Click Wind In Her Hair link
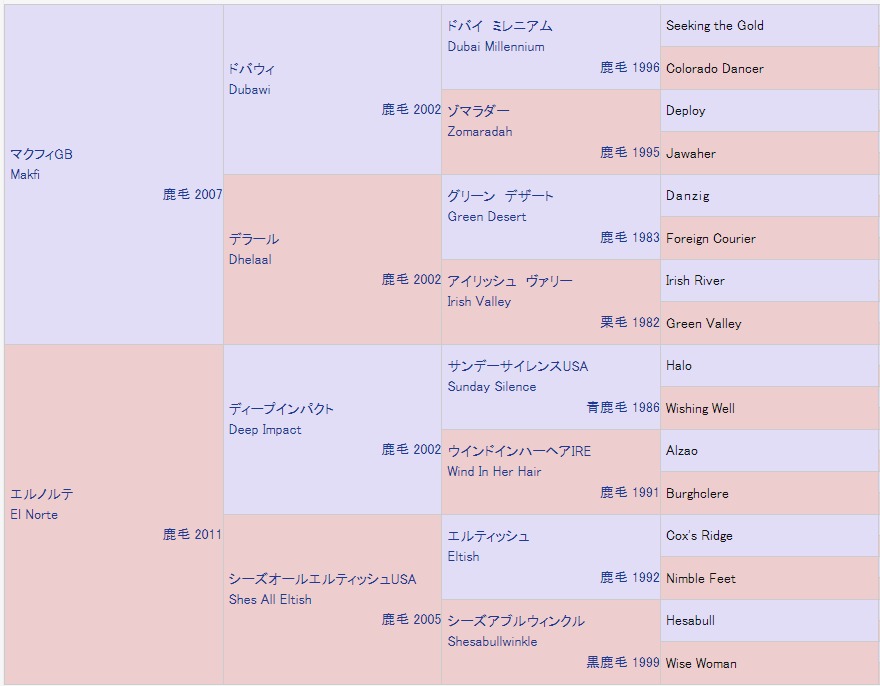The height and width of the screenshot is (686, 880). click(x=494, y=472)
